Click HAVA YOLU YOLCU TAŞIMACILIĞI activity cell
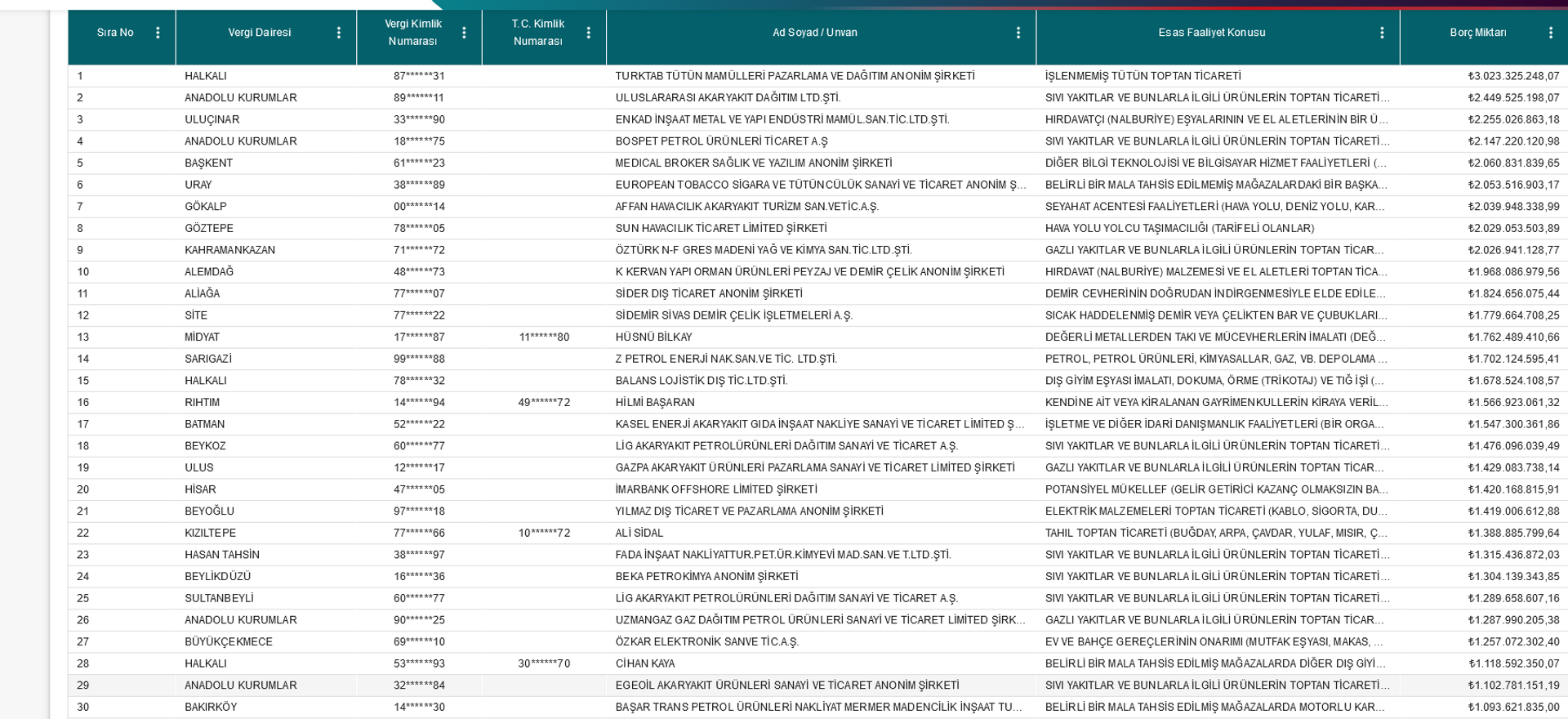Screen dimensions: 1568x719 pyautogui.click(x=1218, y=229)
